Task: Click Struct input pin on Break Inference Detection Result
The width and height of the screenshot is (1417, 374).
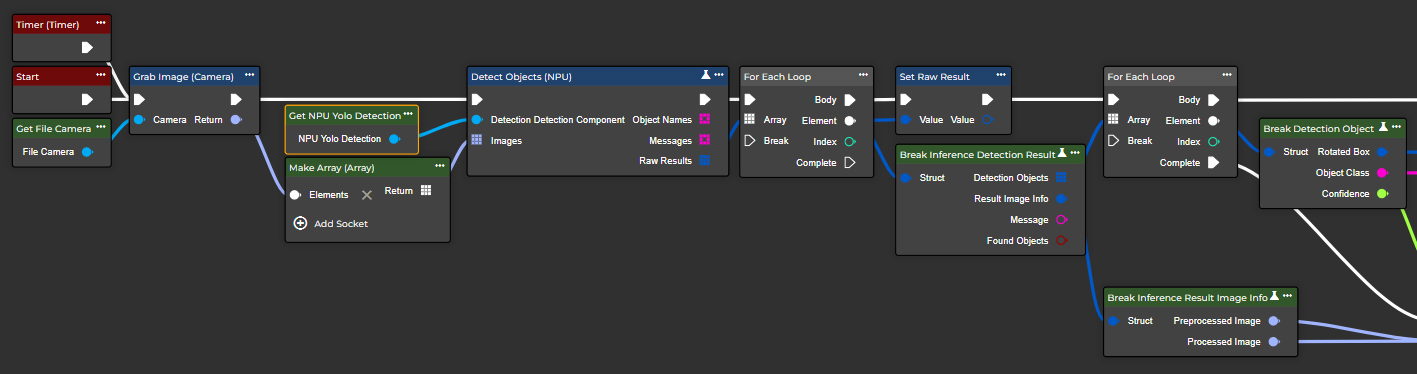Action: (x=906, y=178)
